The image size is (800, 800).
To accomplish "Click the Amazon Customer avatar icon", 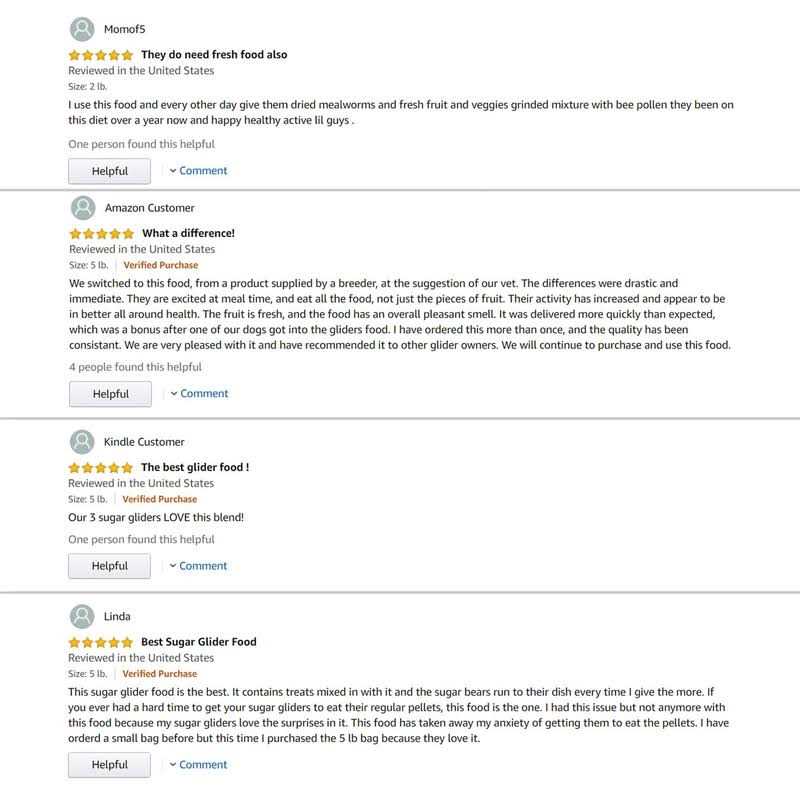I will click(x=84, y=208).
